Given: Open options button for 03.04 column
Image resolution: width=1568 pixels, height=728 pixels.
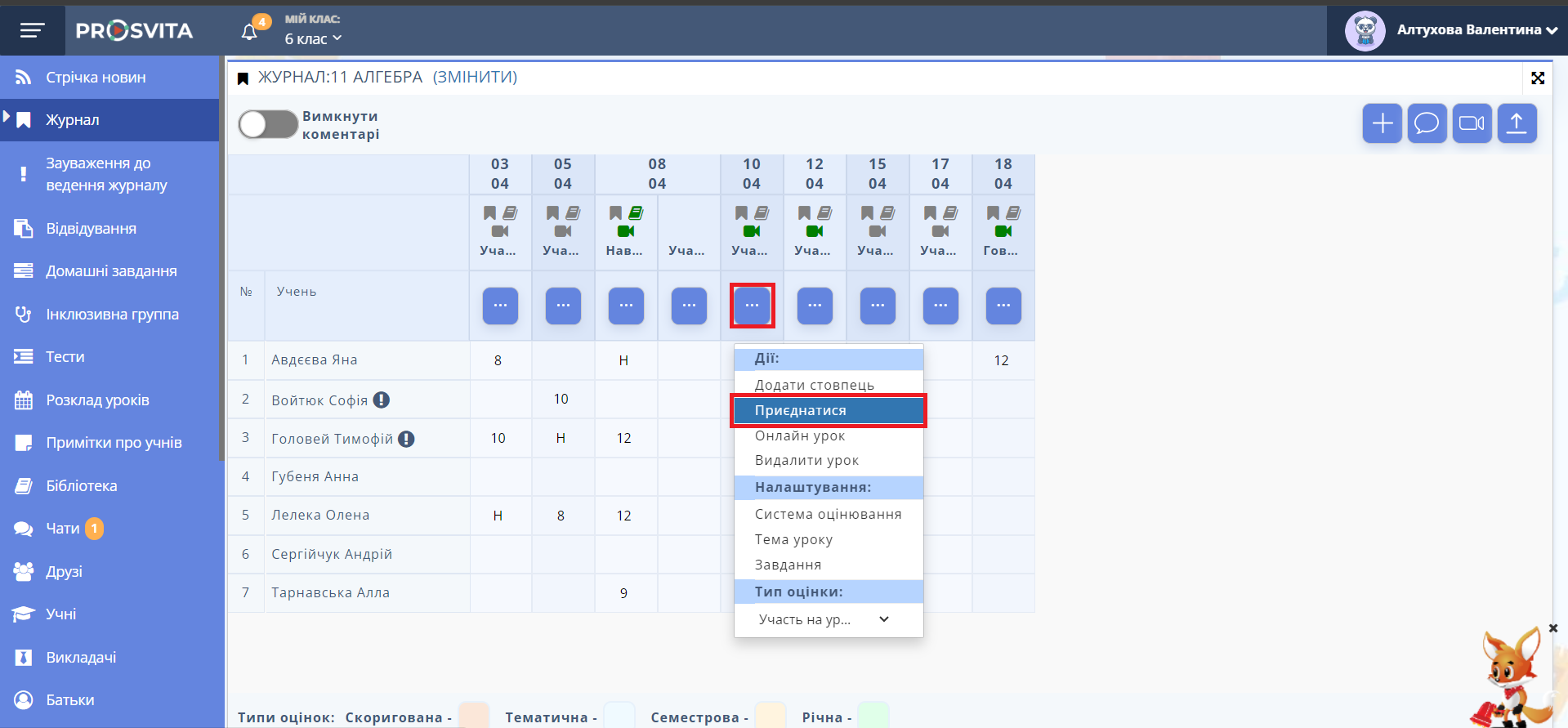Looking at the screenshot, I should click(500, 306).
